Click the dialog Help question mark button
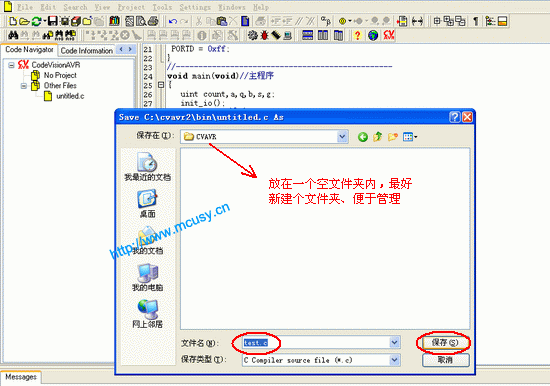 click(455, 117)
